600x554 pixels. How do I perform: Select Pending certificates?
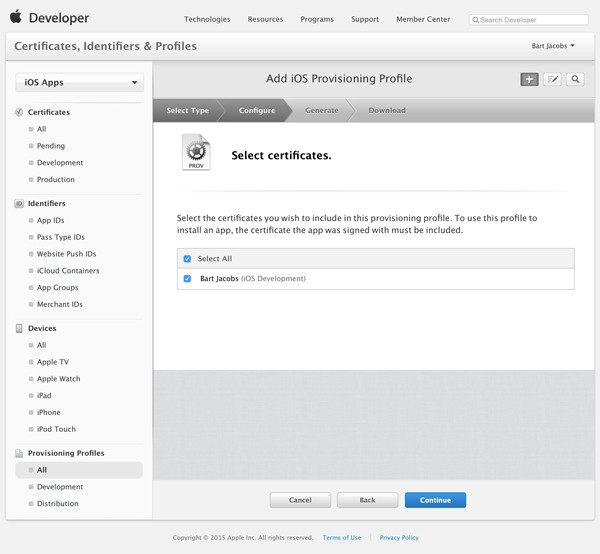[51, 146]
